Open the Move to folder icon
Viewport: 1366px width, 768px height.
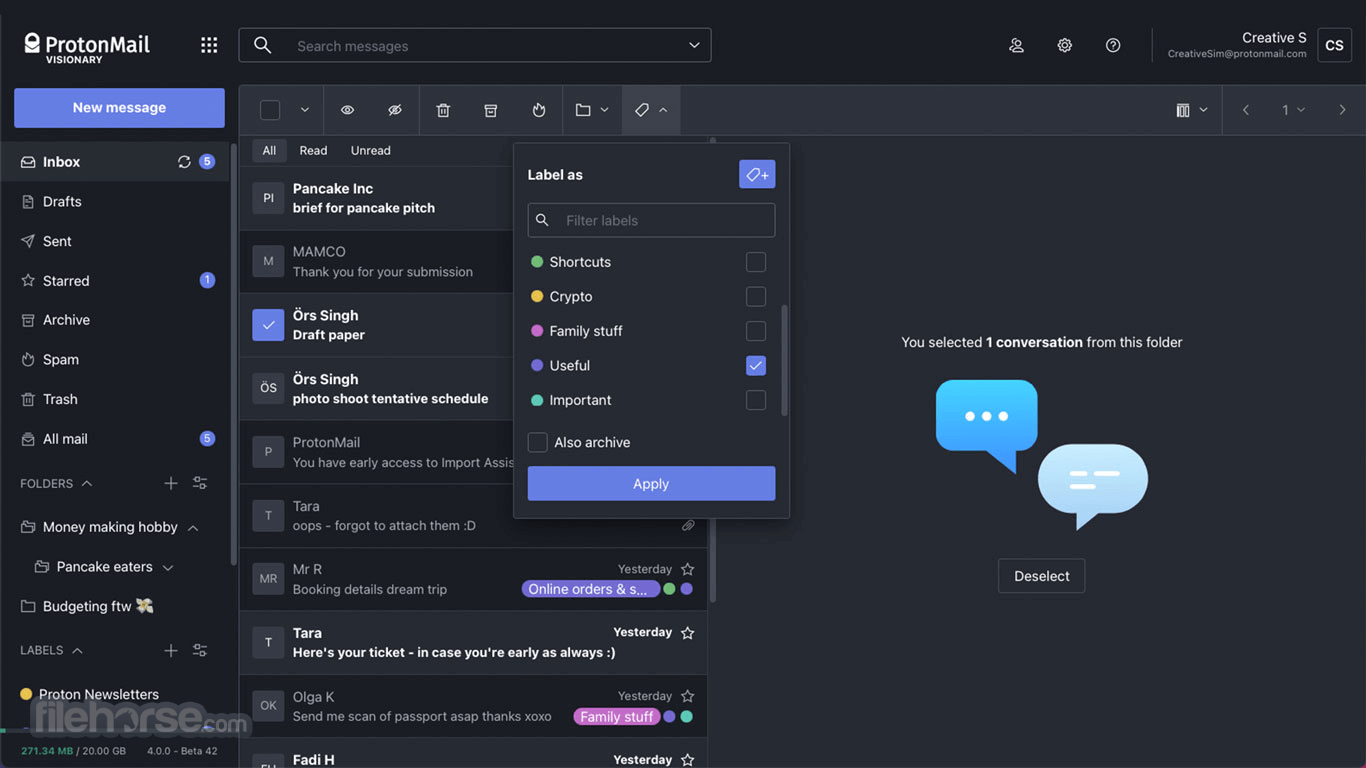(583, 110)
